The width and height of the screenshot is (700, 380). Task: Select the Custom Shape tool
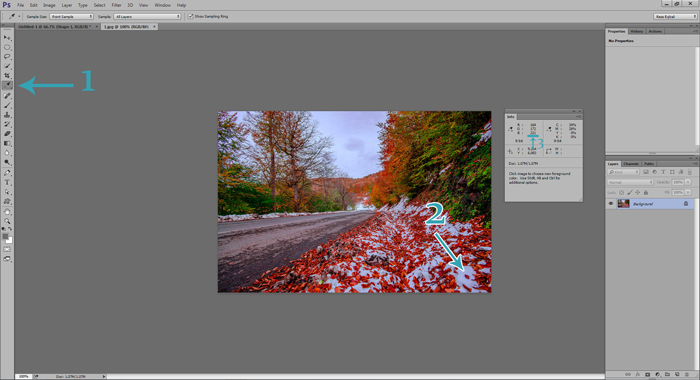7,201
